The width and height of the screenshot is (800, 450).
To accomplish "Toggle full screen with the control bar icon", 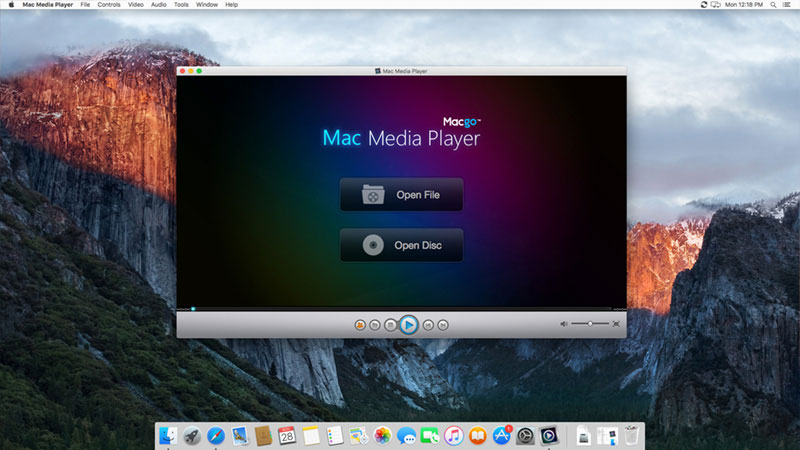I will [616, 324].
